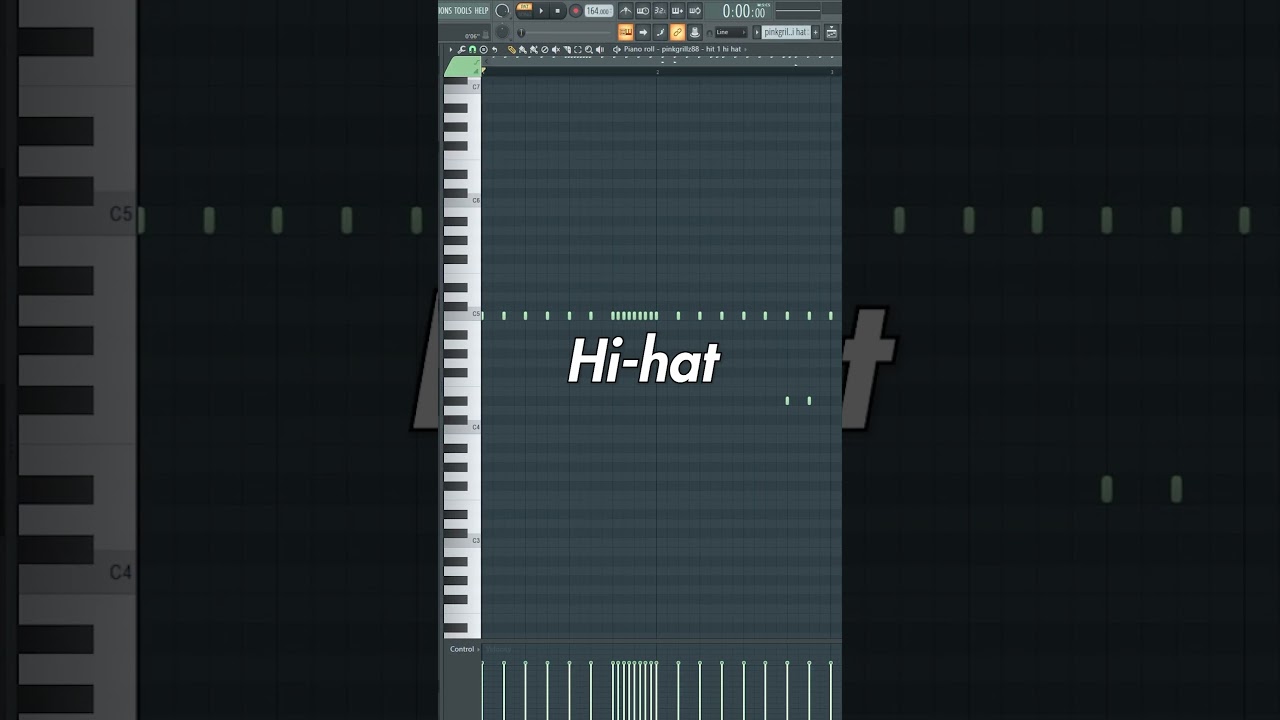The height and width of the screenshot is (720, 1280).
Task: Open the piano roll menu arrow
Action: tap(451, 50)
